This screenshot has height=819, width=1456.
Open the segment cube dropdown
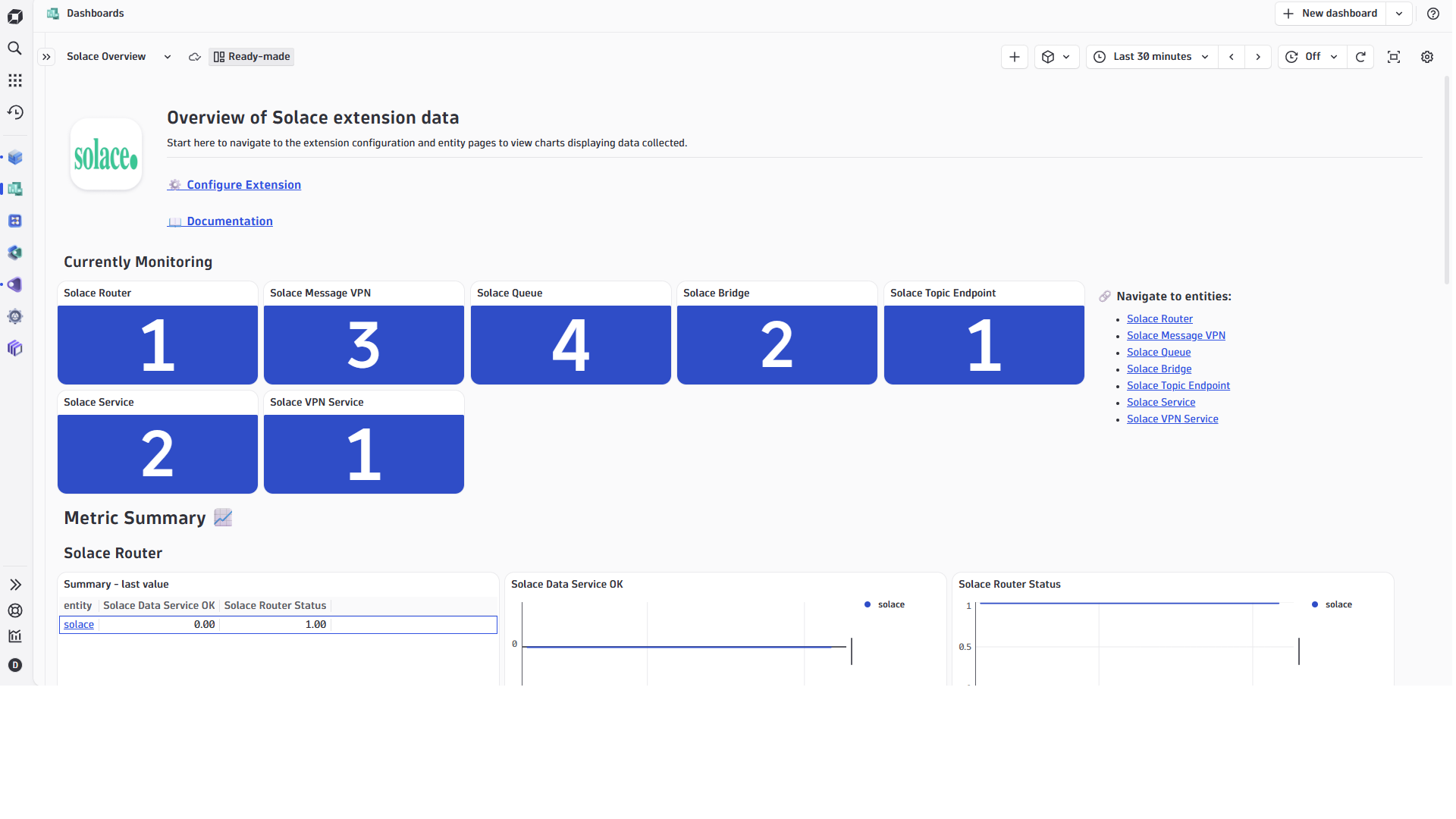tap(1056, 57)
